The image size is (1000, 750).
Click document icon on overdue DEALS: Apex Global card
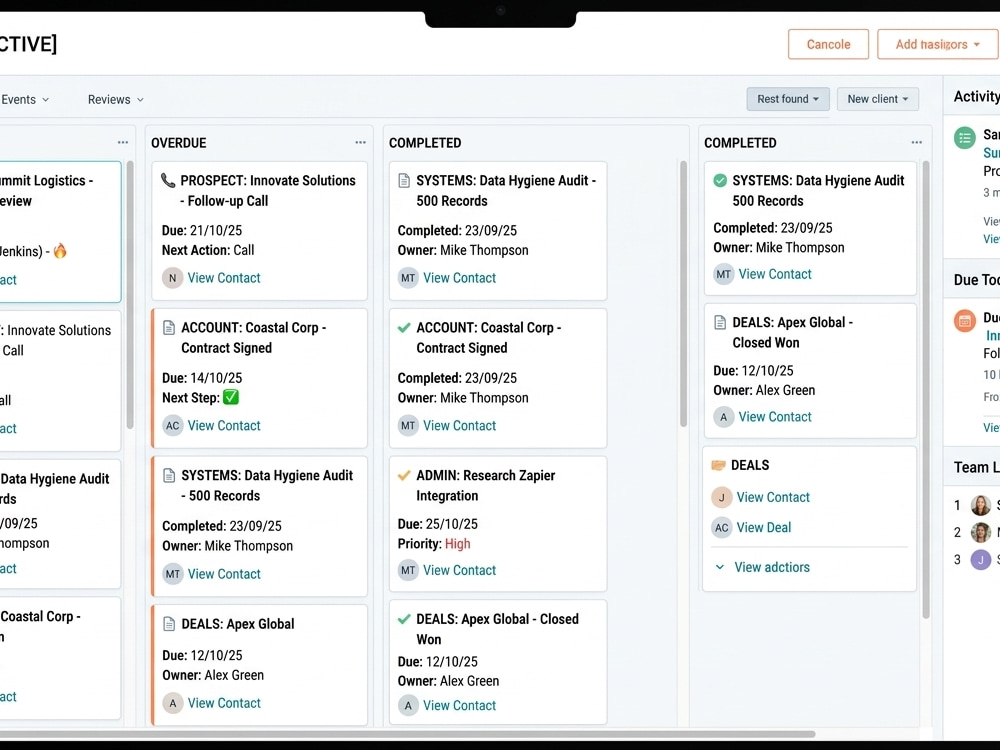point(169,624)
